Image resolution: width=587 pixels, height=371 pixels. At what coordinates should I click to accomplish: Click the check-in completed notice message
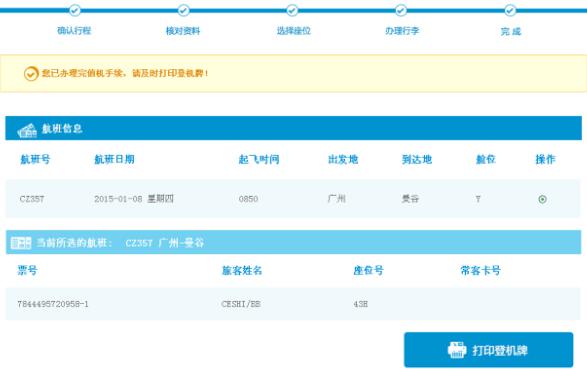coord(125,73)
